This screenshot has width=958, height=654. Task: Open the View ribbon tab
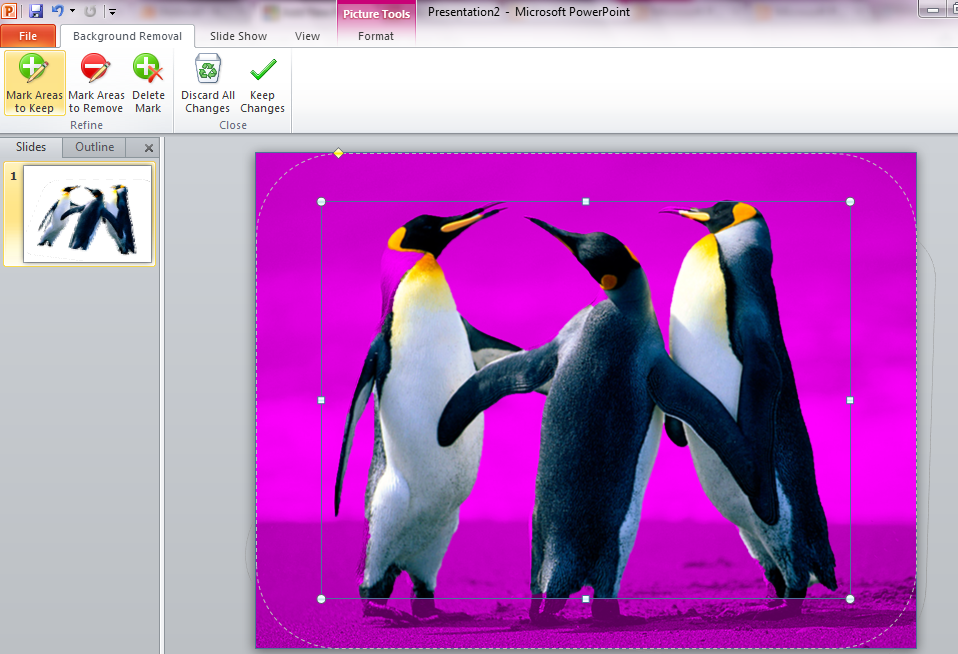tap(307, 36)
